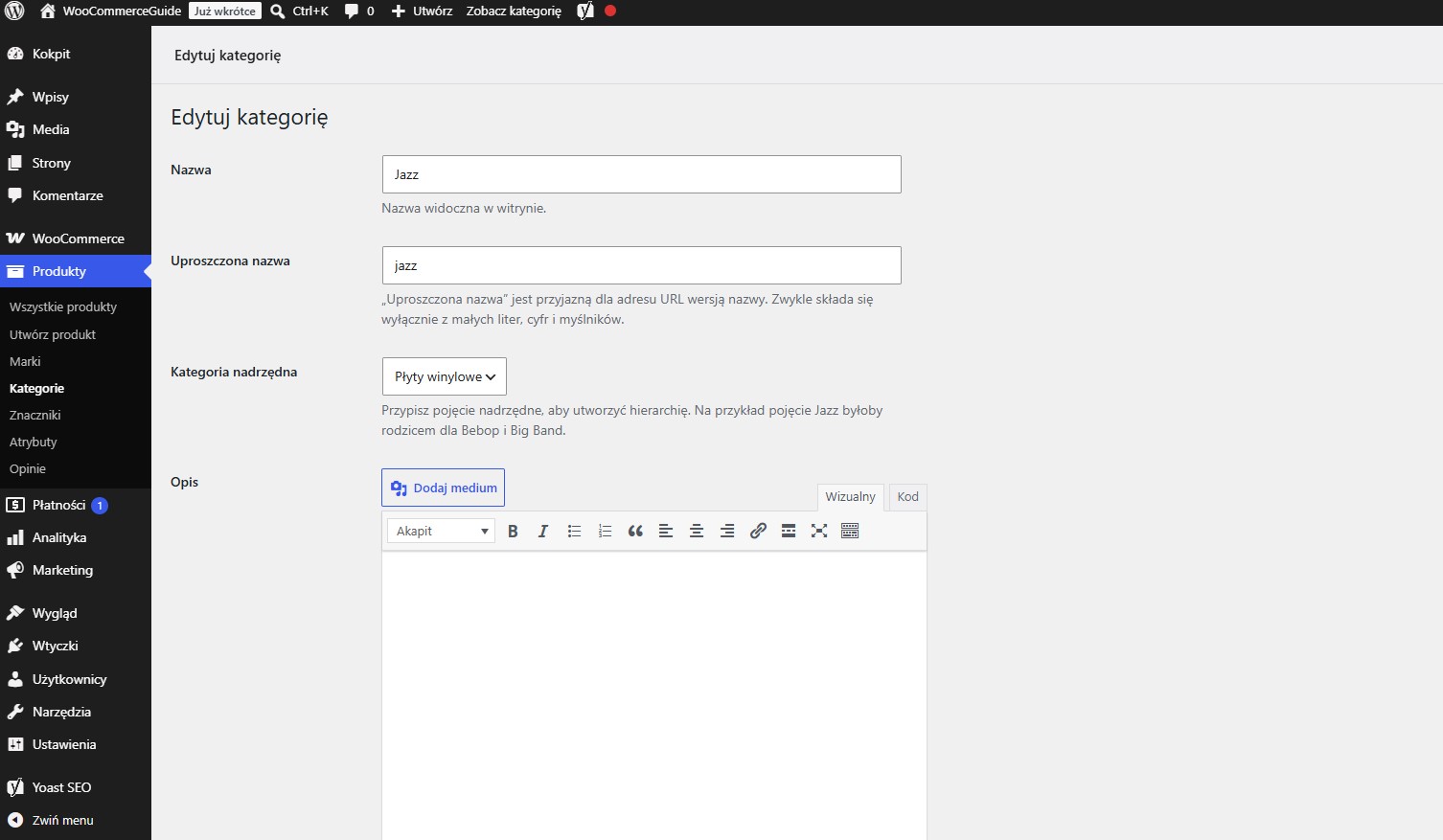Open Wygląd appearance menu

[76, 613]
